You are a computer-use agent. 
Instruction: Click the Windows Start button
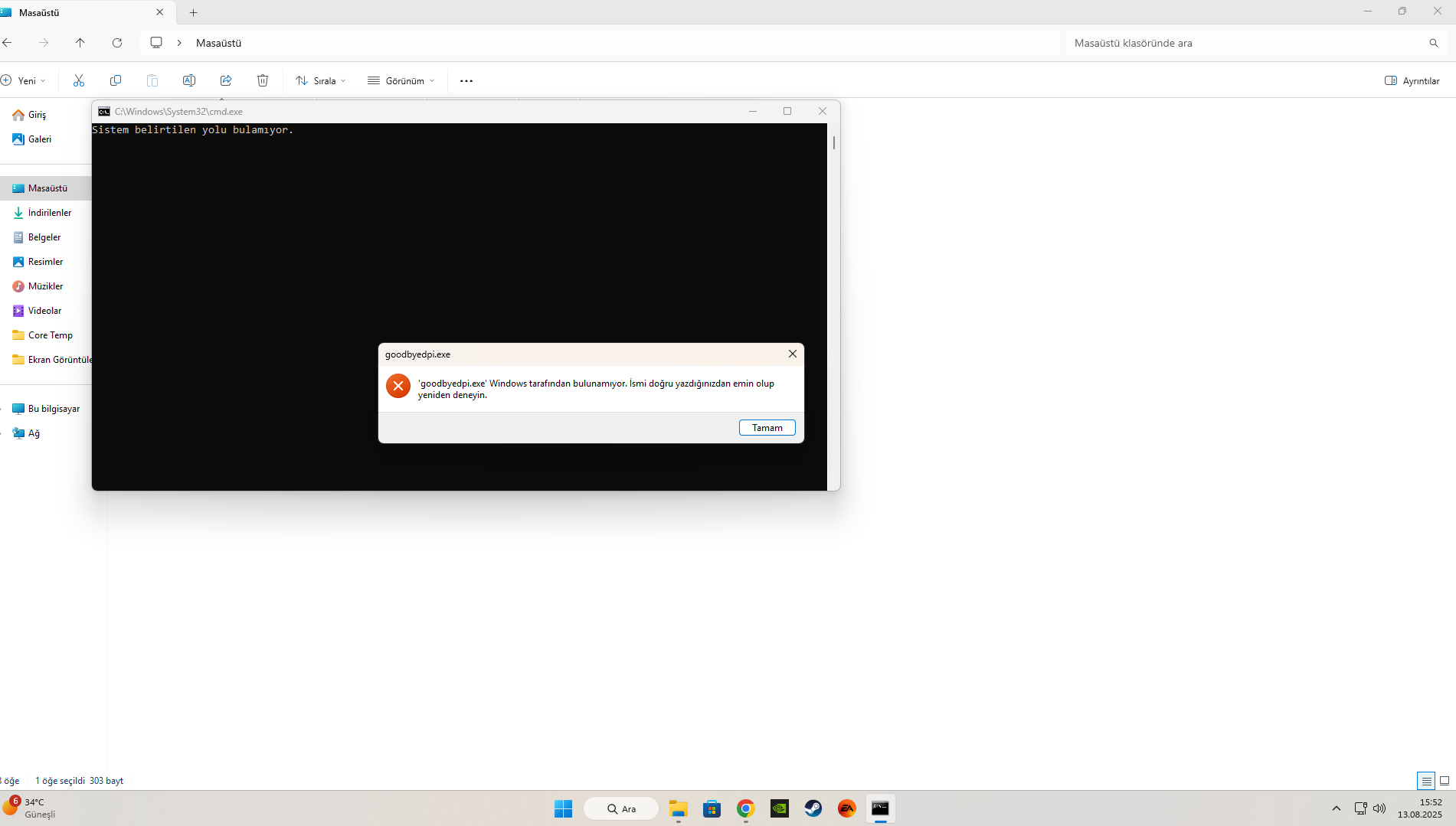(564, 808)
